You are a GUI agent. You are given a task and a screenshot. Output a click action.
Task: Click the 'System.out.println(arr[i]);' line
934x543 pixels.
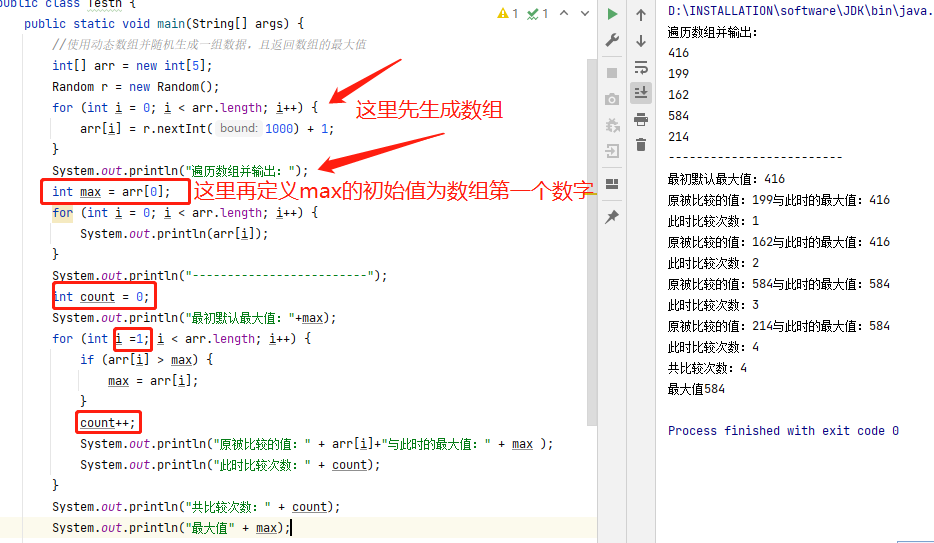(175, 233)
